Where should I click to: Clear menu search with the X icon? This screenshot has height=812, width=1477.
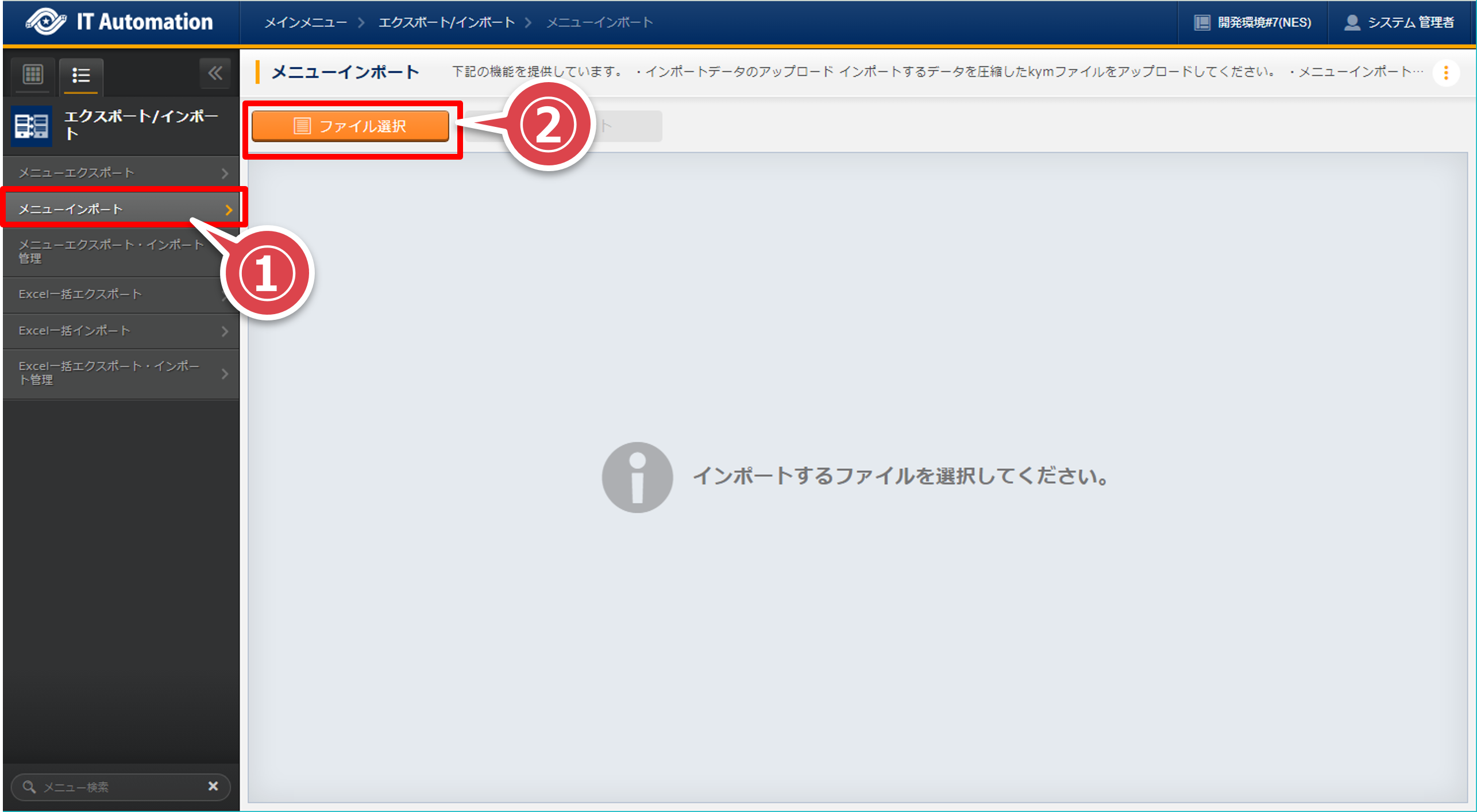point(213,786)
